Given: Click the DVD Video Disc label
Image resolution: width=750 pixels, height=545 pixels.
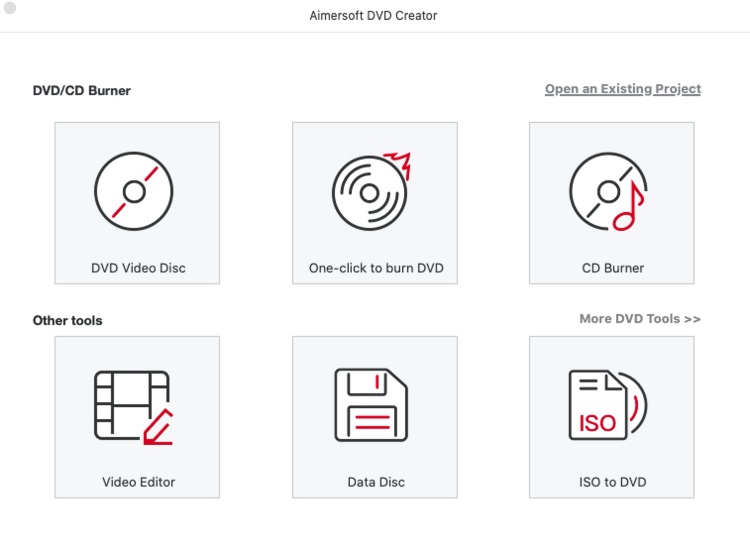Looking at the screenshot, I should [138, 268].
